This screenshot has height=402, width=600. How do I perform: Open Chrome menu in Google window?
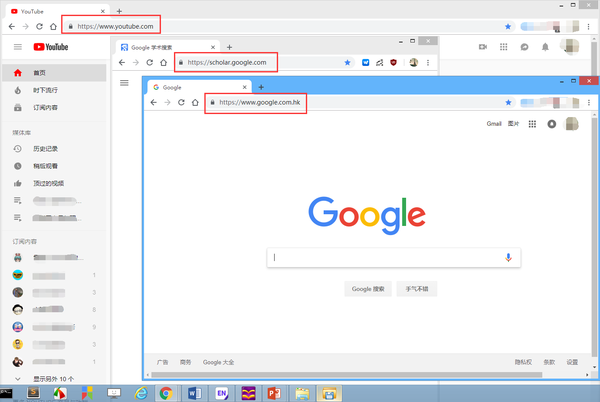(589, 102)
